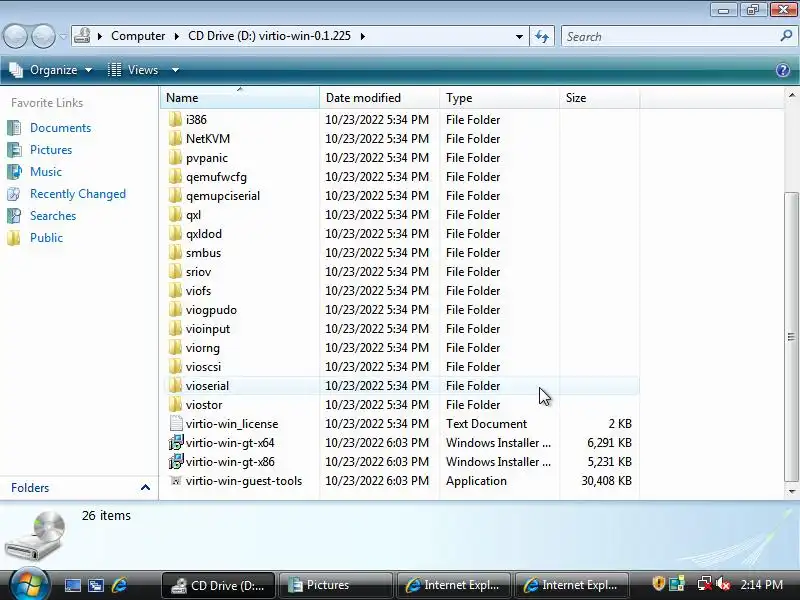The width and height of the screenshot is (800, 600).
Task: Open the Organize dropdown menu
Action: pyautogui.click(x=51, y=70)
